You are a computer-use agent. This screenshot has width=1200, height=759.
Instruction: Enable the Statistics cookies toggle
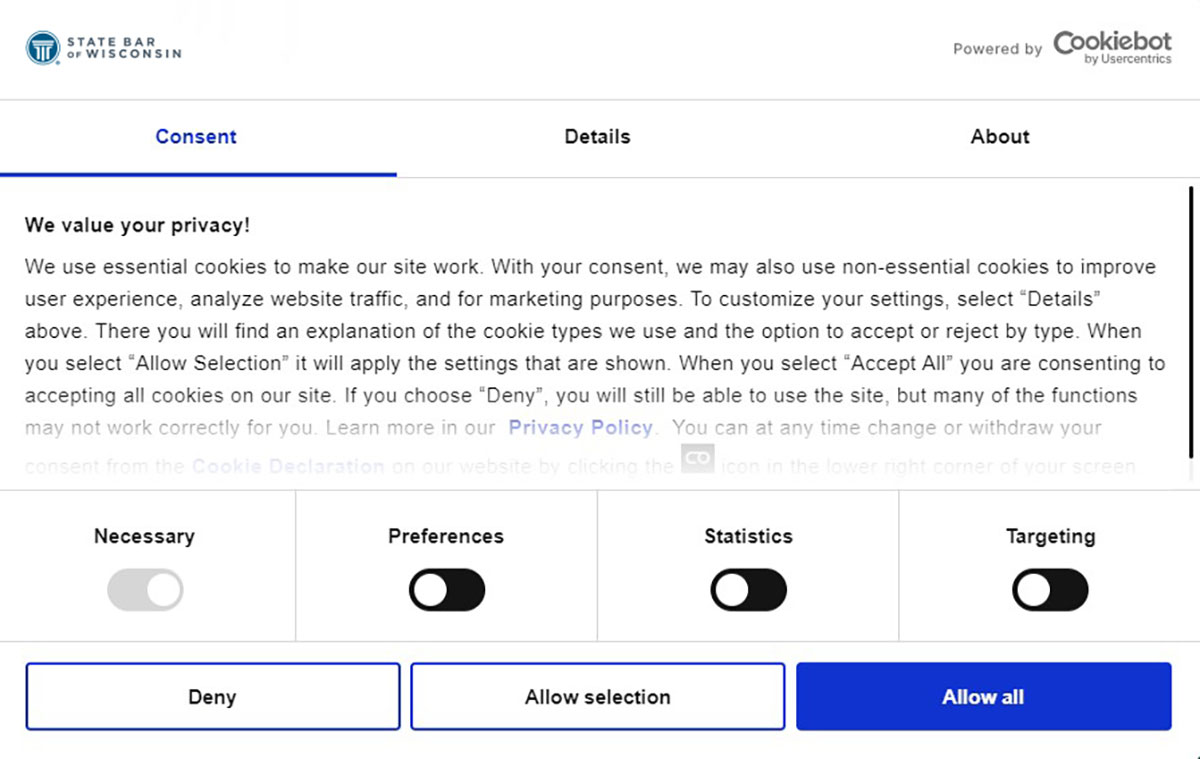[x=748, y=590]
